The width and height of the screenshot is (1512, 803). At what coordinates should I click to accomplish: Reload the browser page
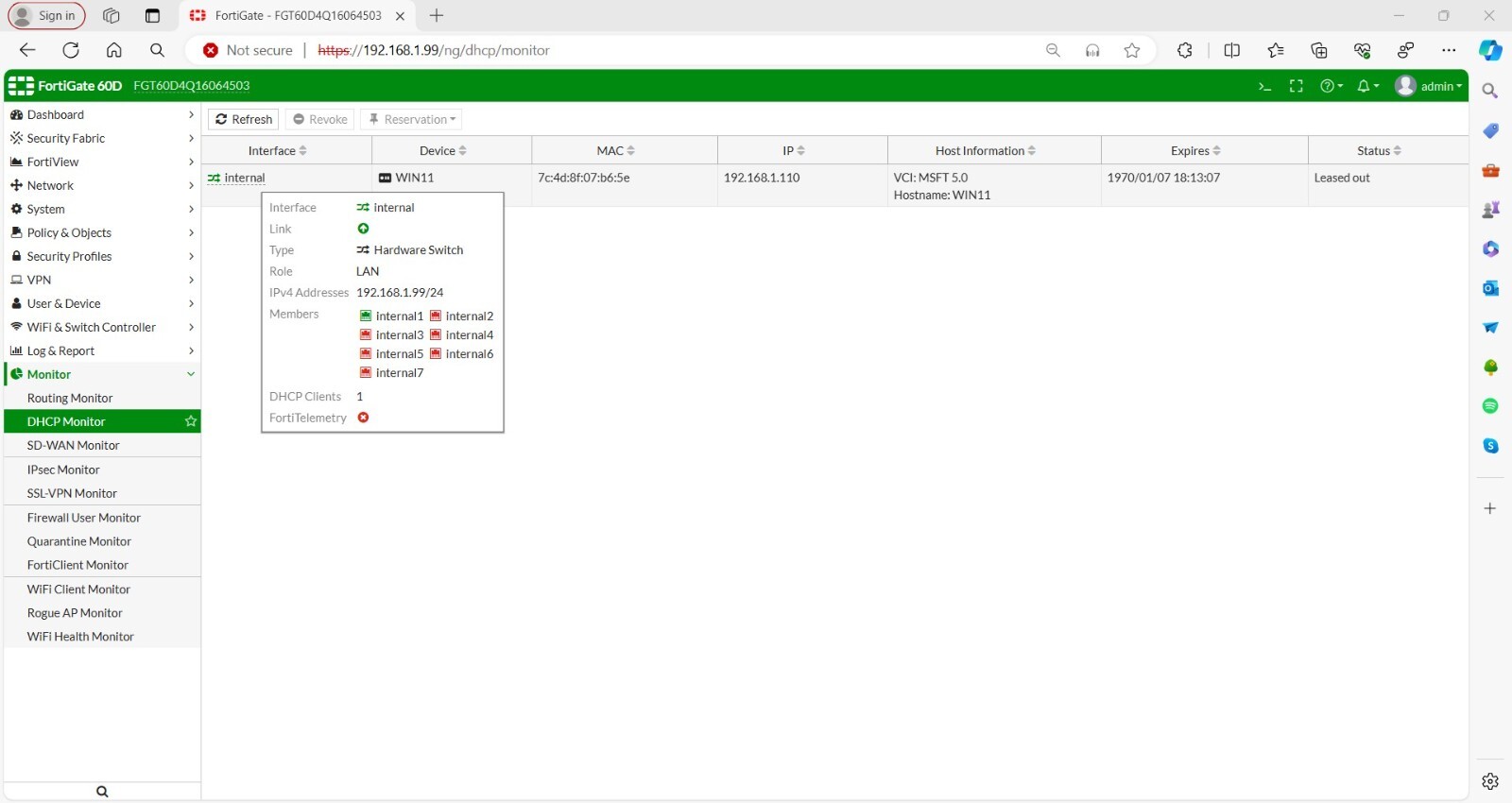tap(71, 50)
